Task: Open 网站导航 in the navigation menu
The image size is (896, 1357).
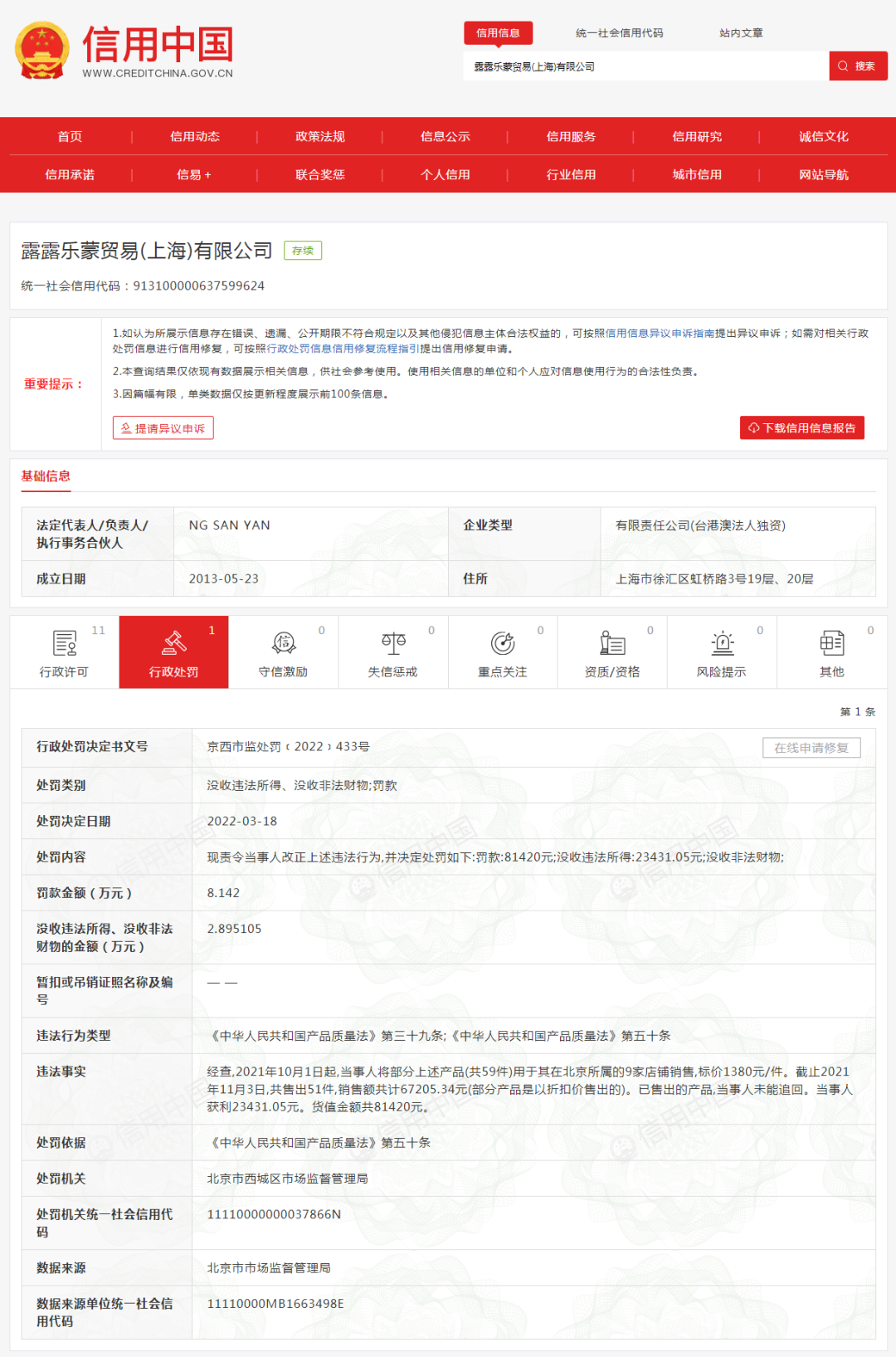Action: [x=824, y=174]
